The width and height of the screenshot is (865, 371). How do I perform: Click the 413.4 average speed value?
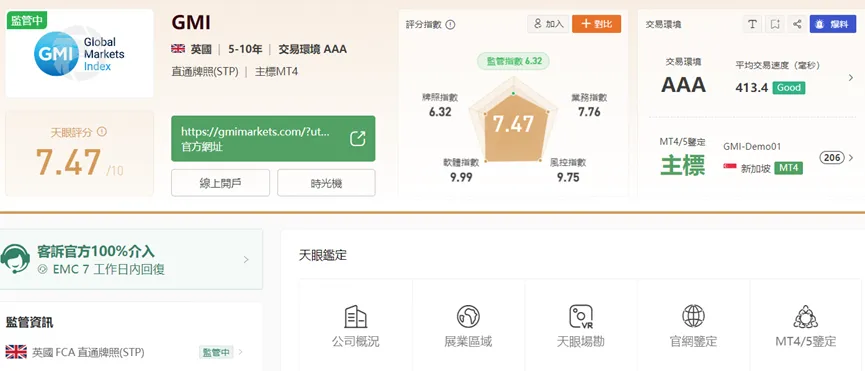751,88
